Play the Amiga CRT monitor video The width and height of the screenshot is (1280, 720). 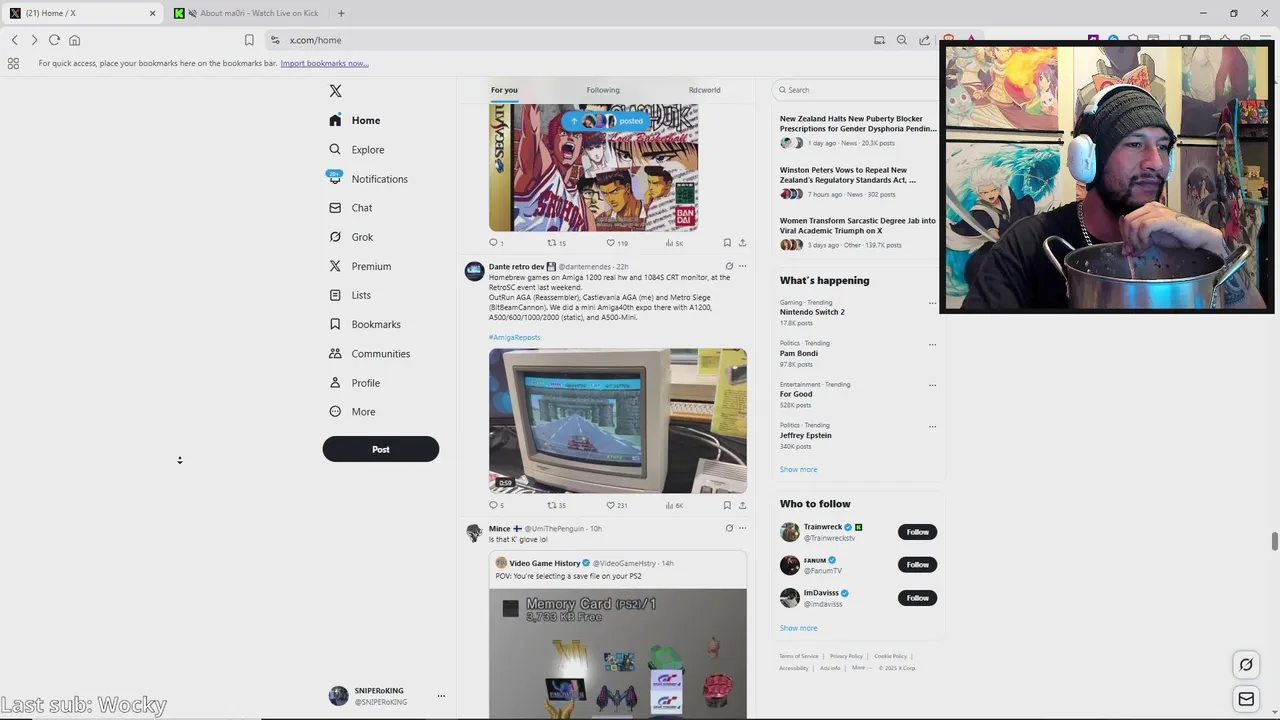click(618, 421)
